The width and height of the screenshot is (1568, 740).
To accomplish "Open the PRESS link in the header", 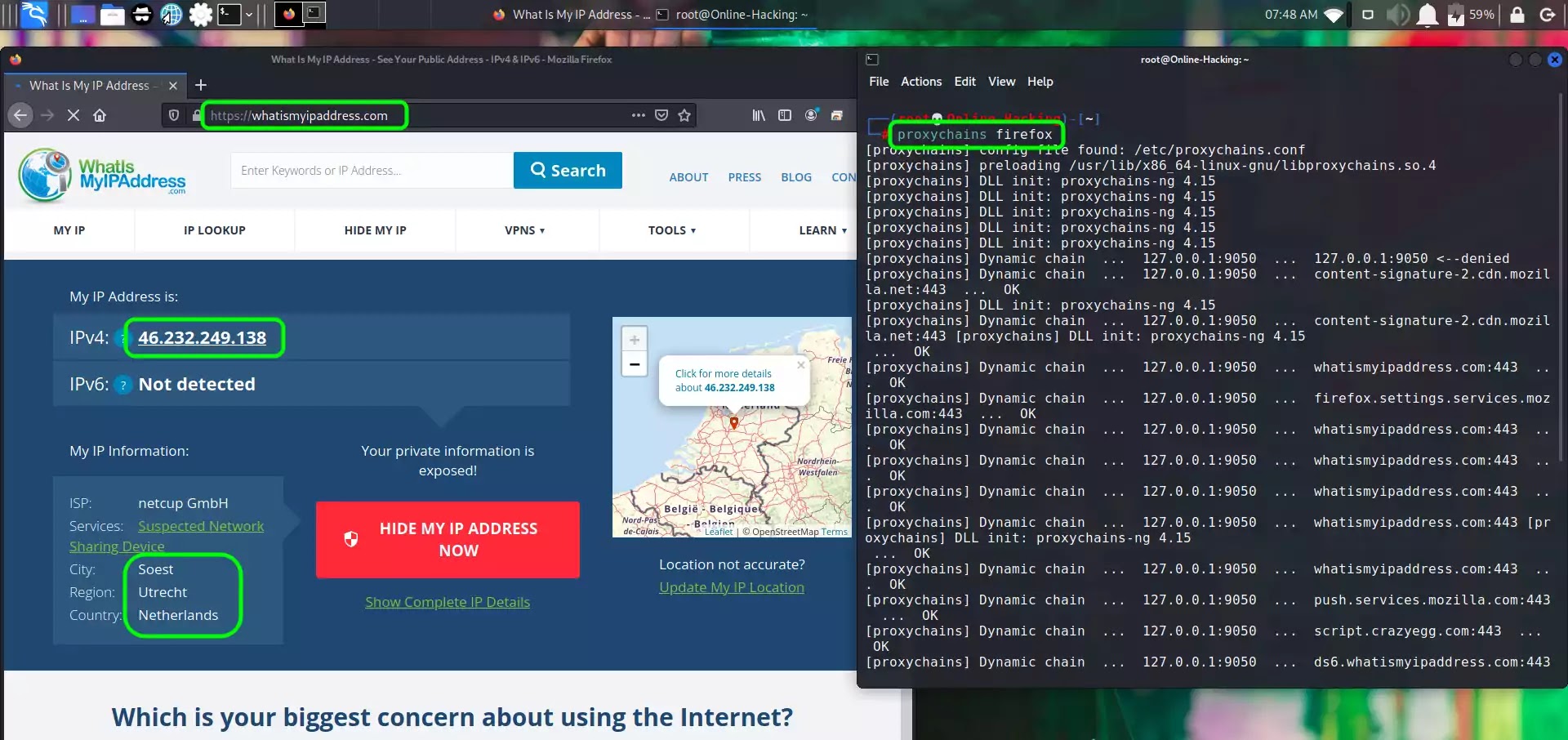I will click(745, 177).
